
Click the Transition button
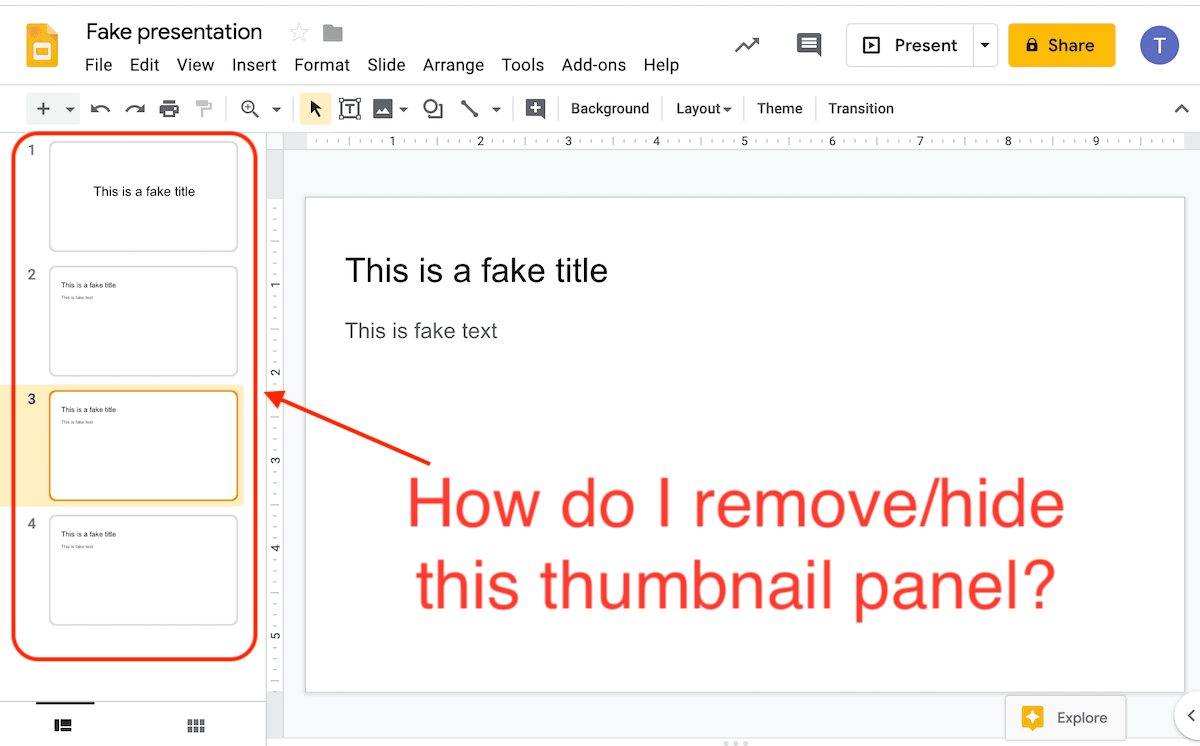click(x=860, y=109)
